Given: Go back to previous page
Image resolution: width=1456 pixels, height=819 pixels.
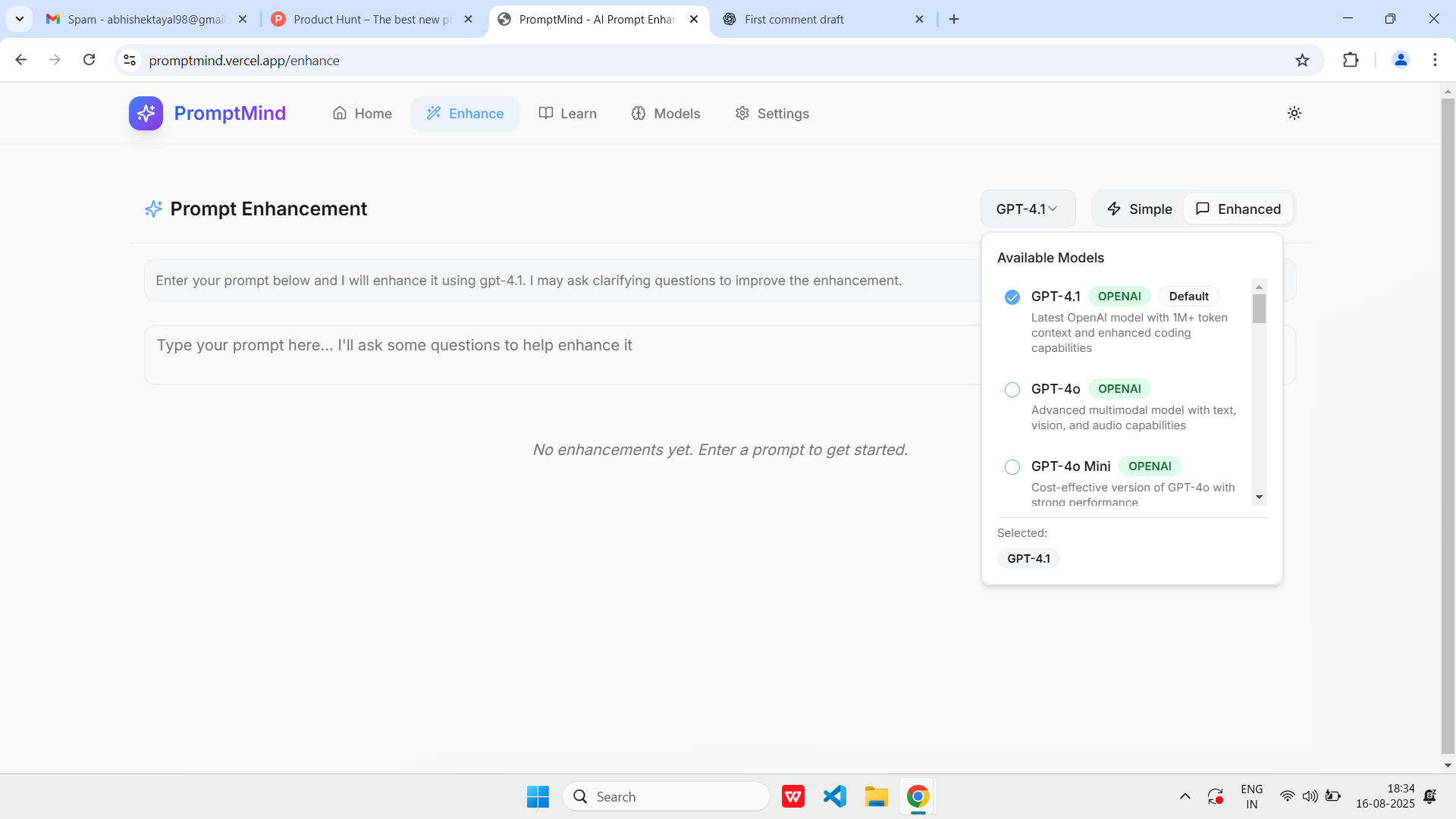Looking at the screenshot, I should 21,60.
